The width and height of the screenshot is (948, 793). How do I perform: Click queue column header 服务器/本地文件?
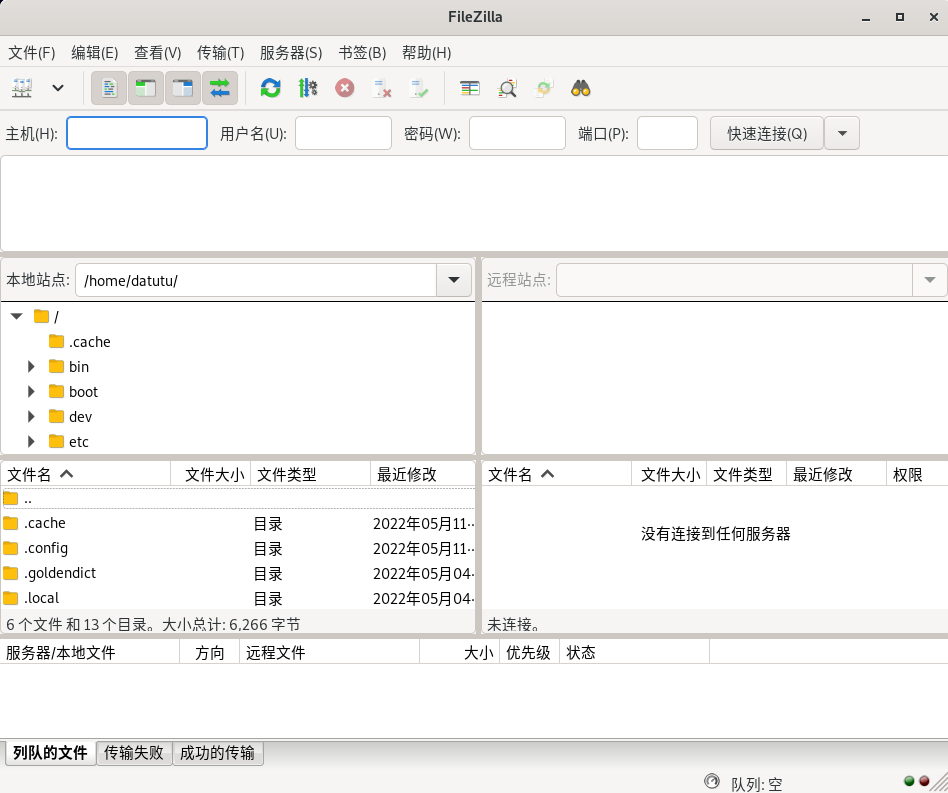coord(90,652)
